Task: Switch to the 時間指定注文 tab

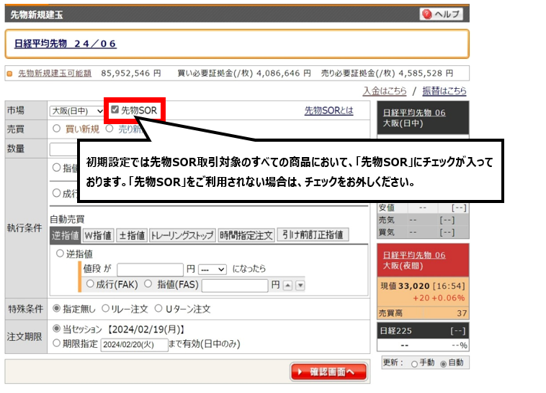Action: pos(246,235)
